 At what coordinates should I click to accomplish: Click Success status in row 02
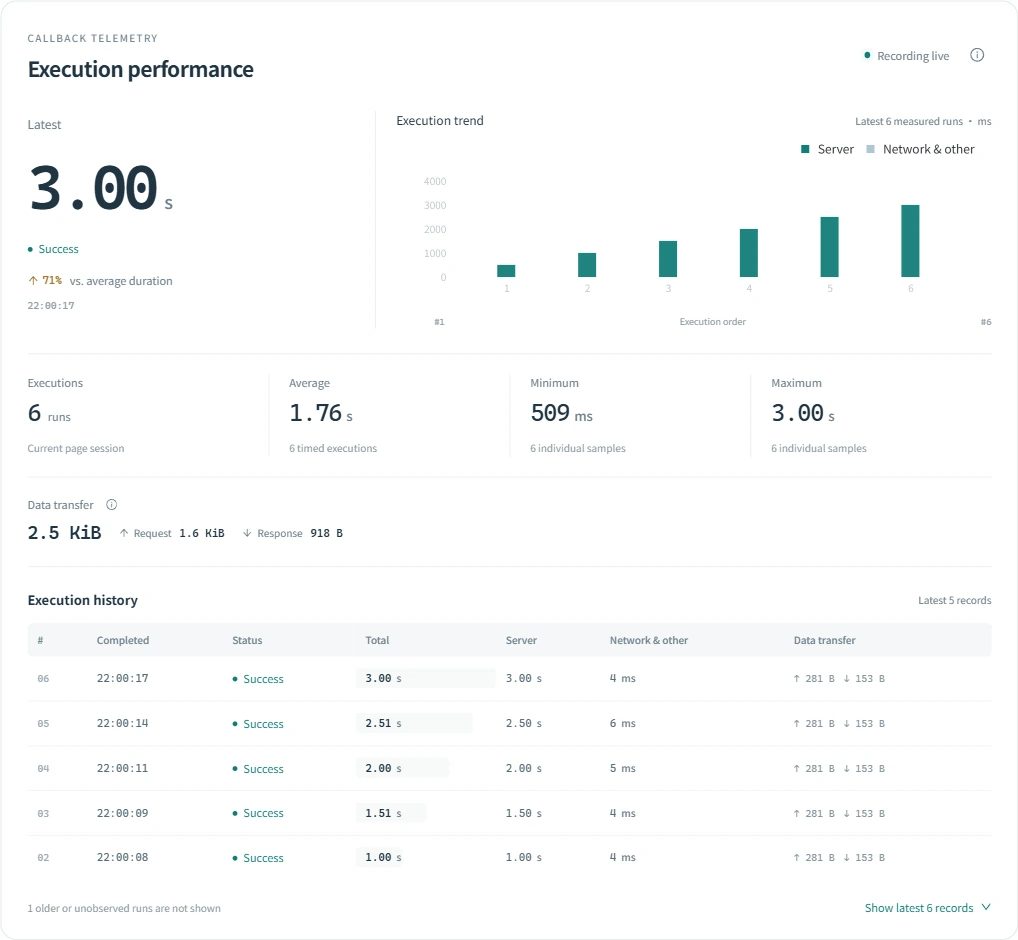[258, 858]
